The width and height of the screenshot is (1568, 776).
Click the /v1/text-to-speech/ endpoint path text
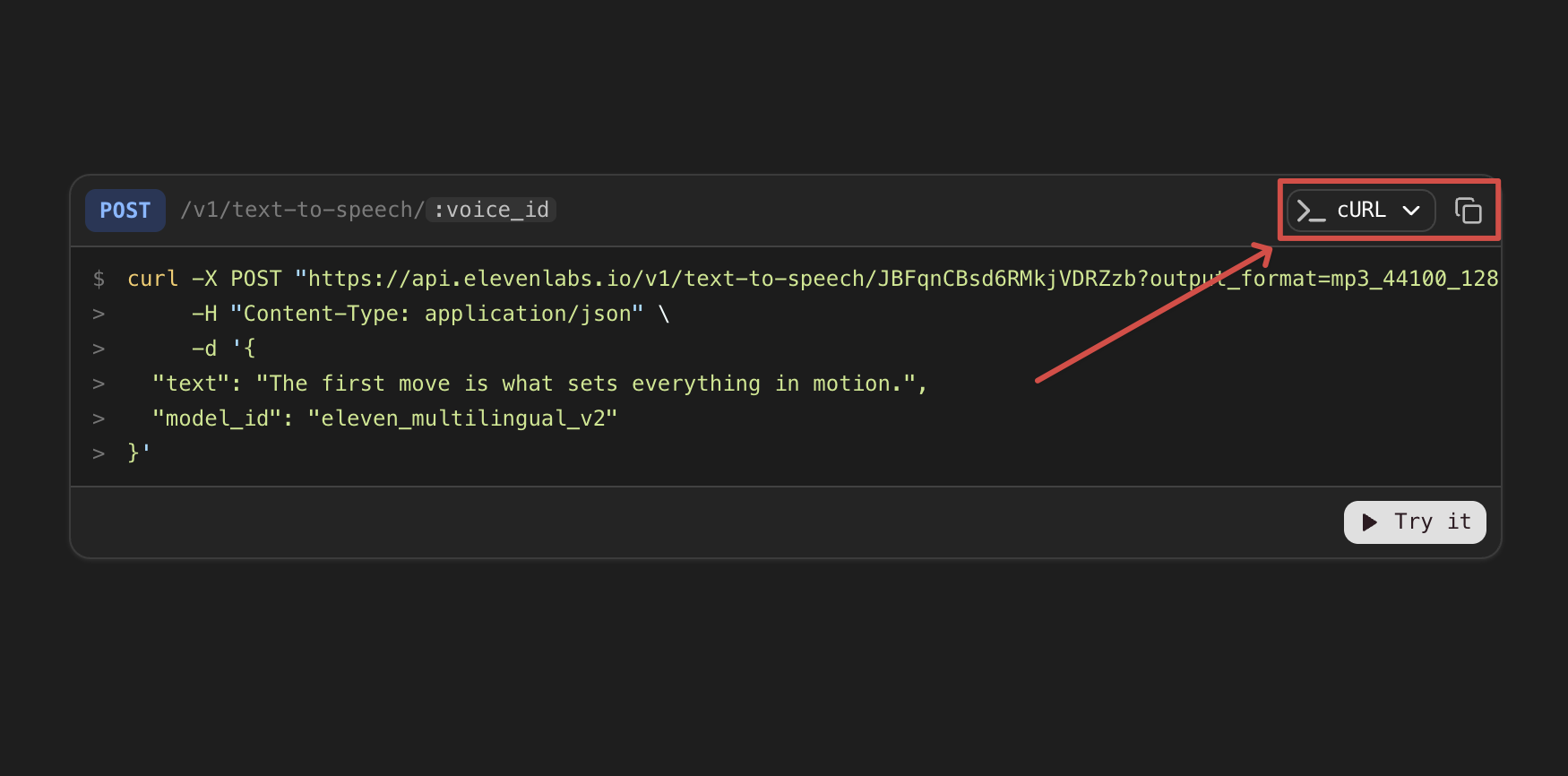pos(303,210)
